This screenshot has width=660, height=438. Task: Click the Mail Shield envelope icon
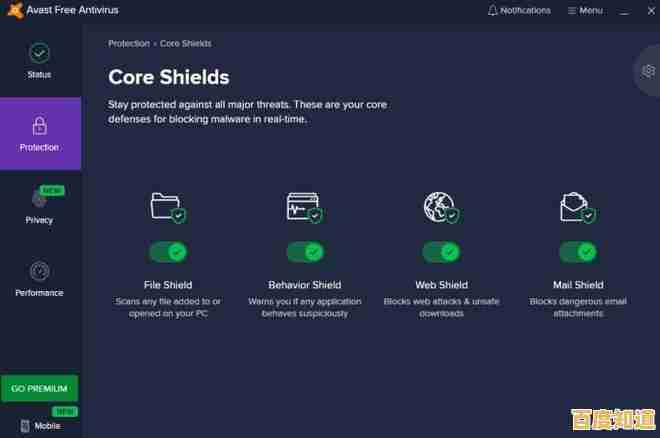click(577, 207)
